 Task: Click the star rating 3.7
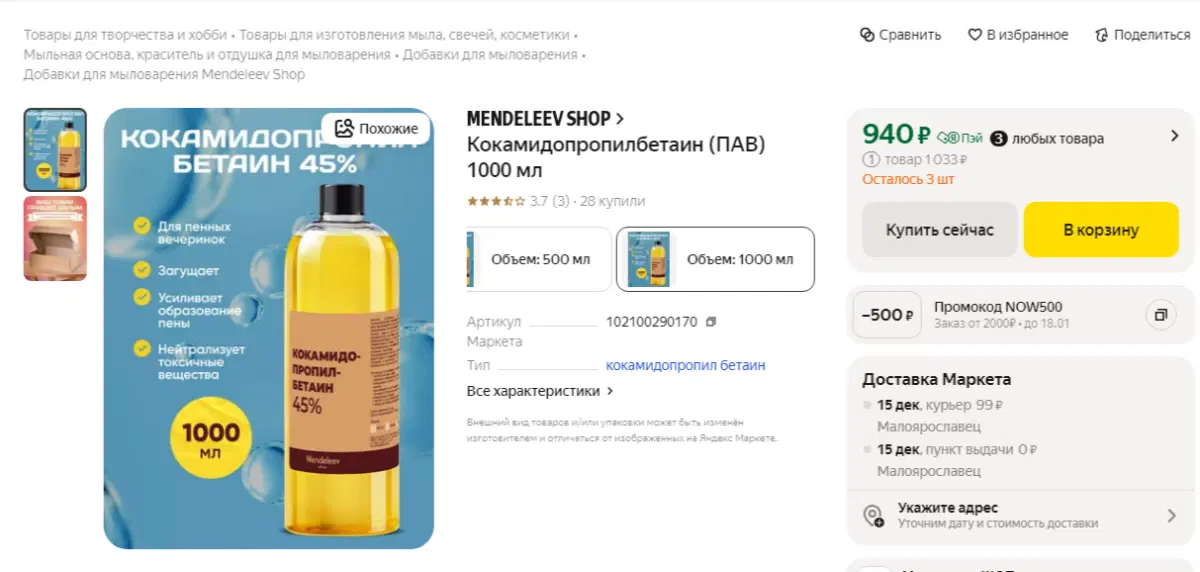tap(496, 201)
